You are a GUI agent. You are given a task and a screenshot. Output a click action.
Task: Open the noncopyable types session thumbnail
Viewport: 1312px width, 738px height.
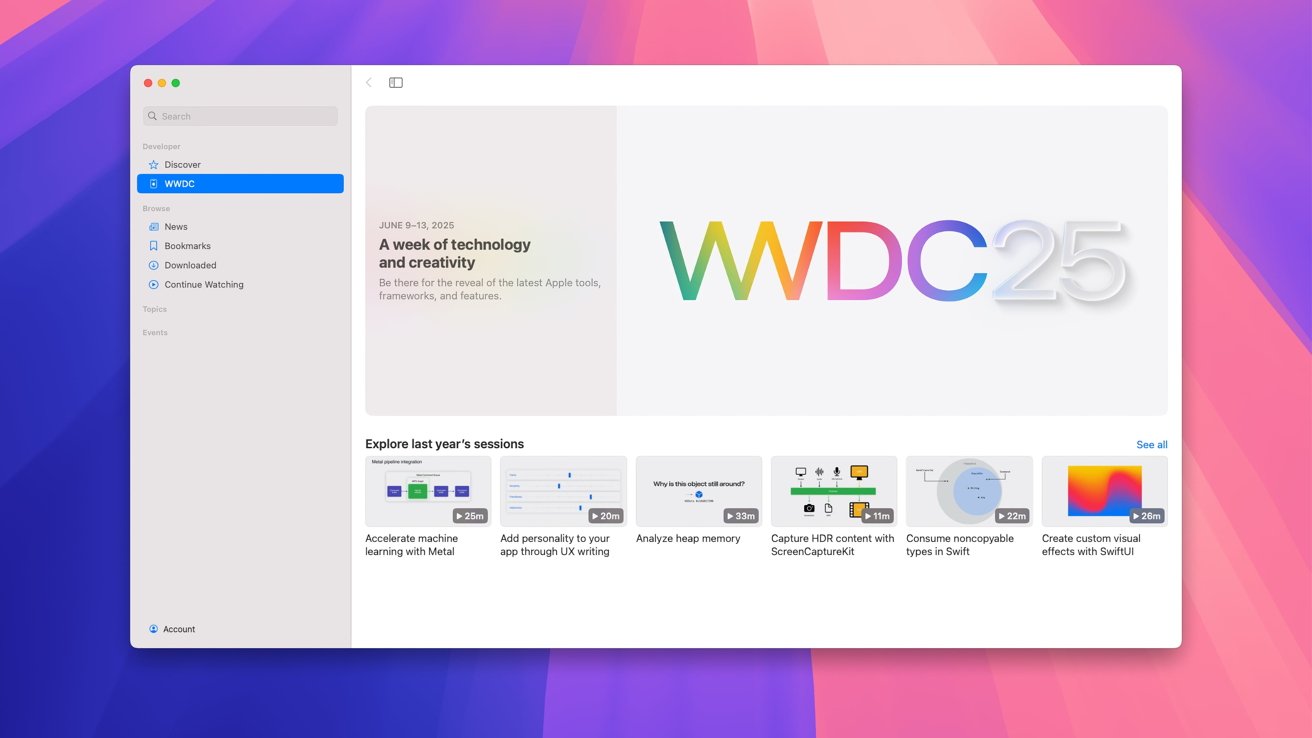tap(969, 491)
